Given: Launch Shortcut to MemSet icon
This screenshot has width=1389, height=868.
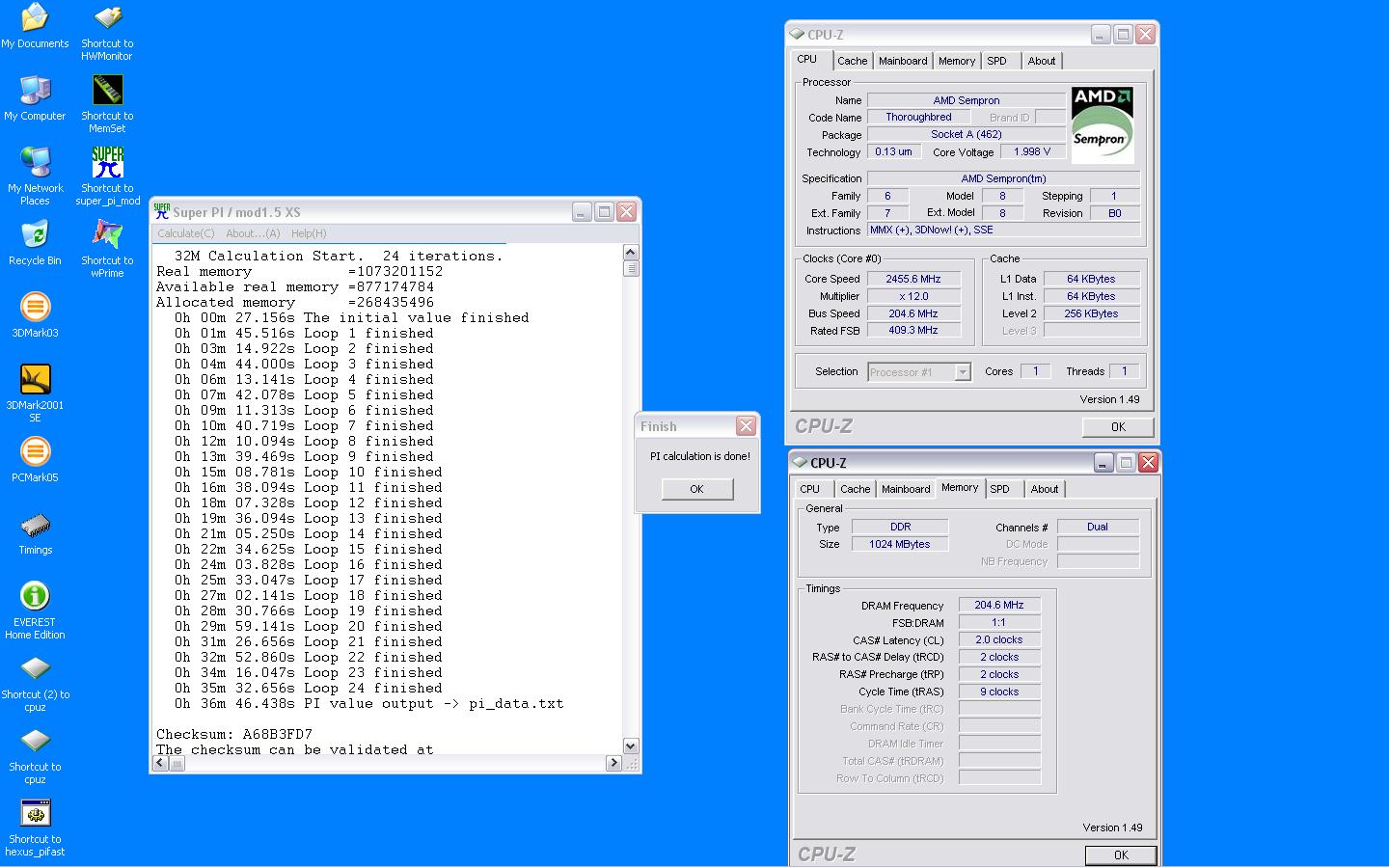Looking at the screenshot, I should tap(107, 104).
